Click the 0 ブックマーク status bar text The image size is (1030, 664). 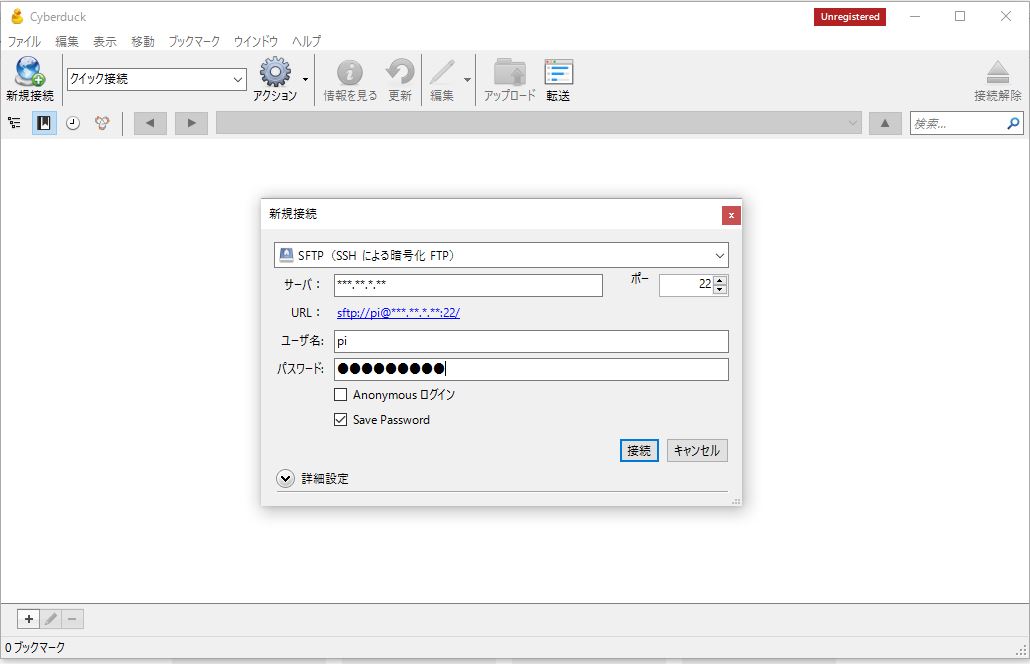(x=35, y=648)
